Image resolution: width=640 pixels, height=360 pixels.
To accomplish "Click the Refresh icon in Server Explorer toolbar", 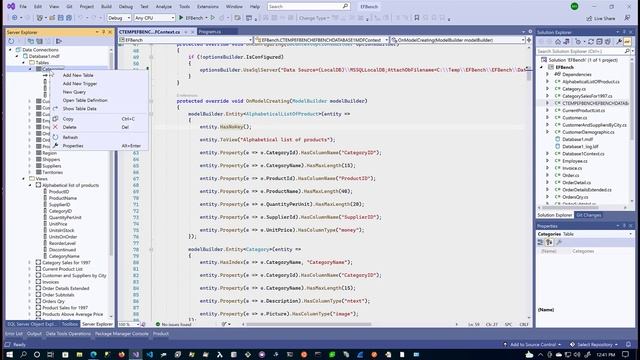I will pyautogui.click(x=11, y=41).
